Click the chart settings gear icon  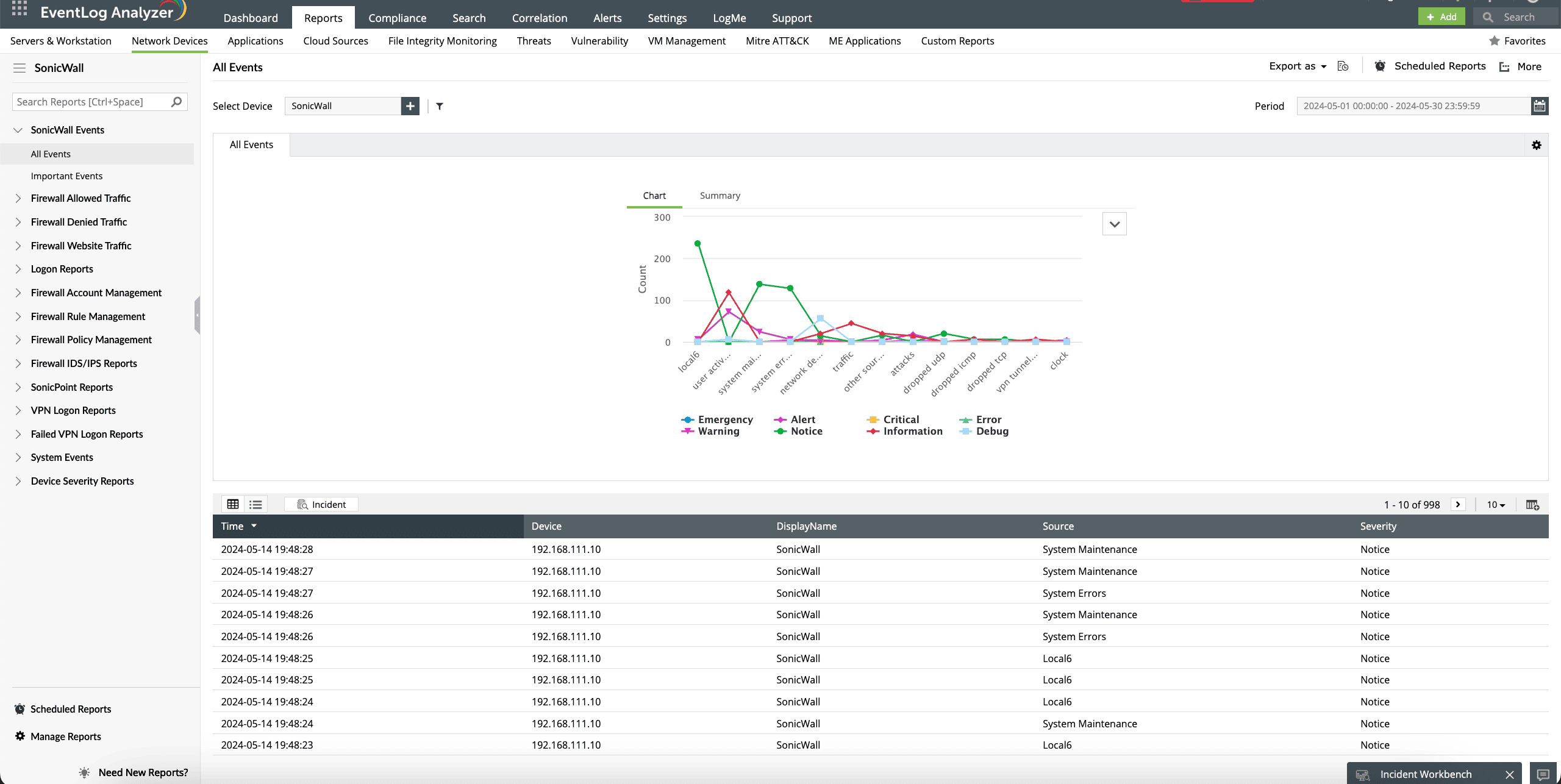point(1537,145)
